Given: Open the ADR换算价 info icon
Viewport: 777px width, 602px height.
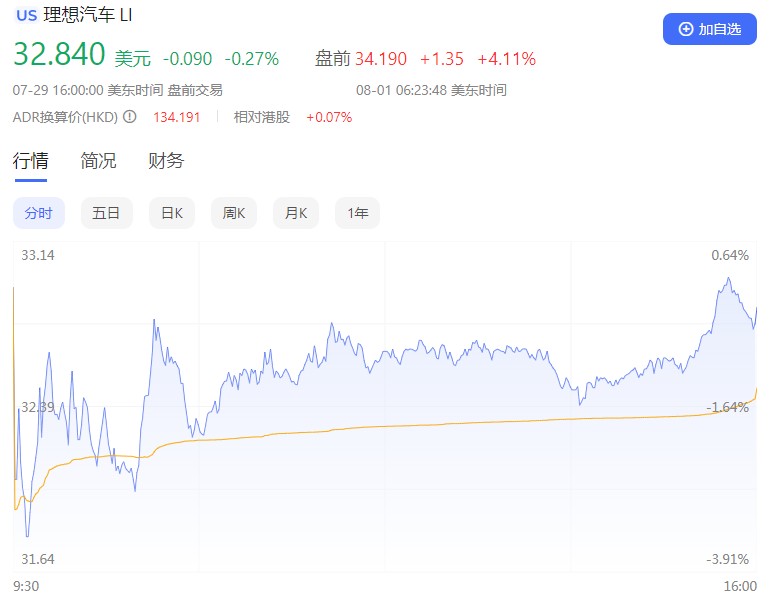Looking at the screenshot, I should 130,117.
